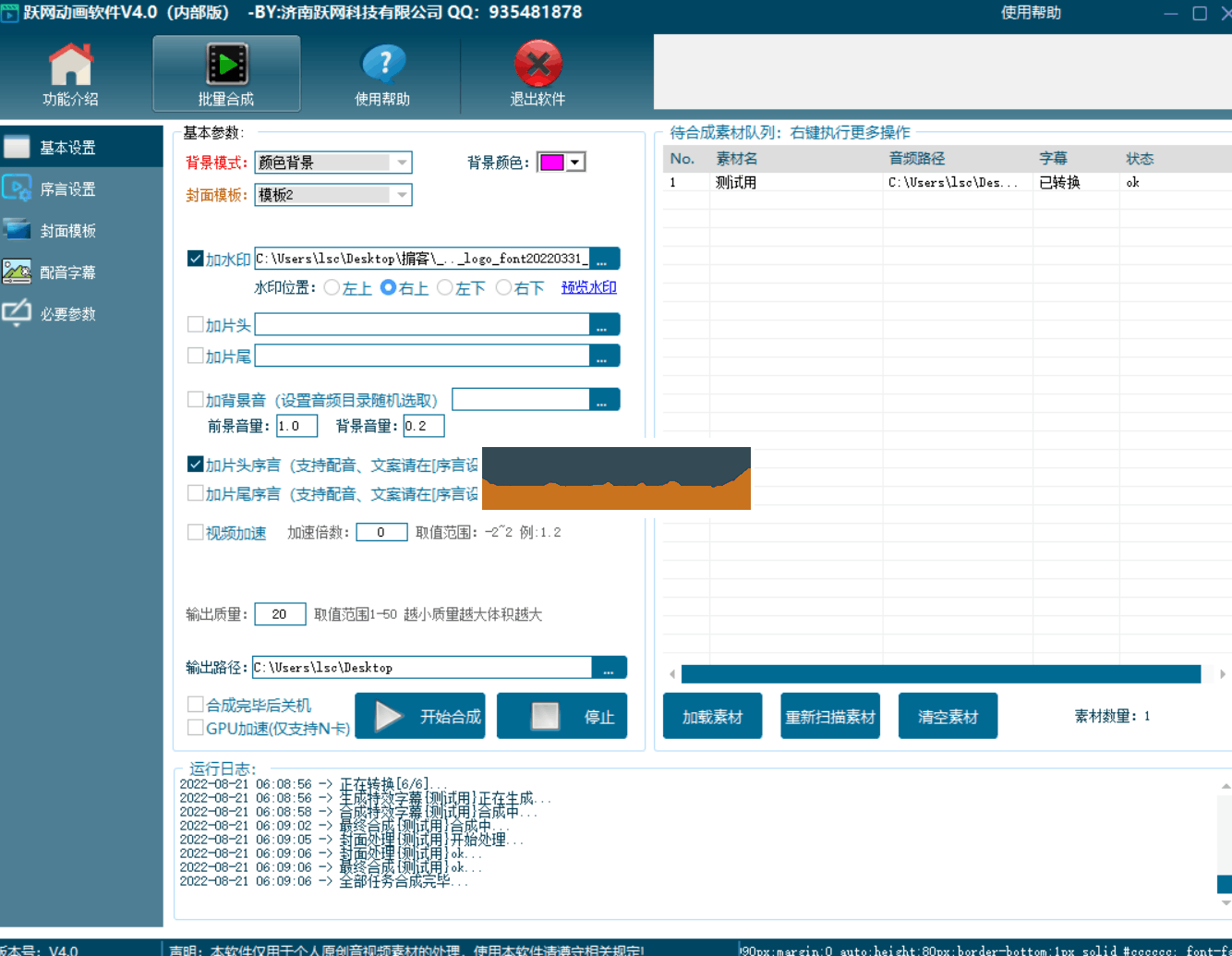Open 必要参数 sidebar icon
This screenshot has width=1232, height=956.
(17, 313)
